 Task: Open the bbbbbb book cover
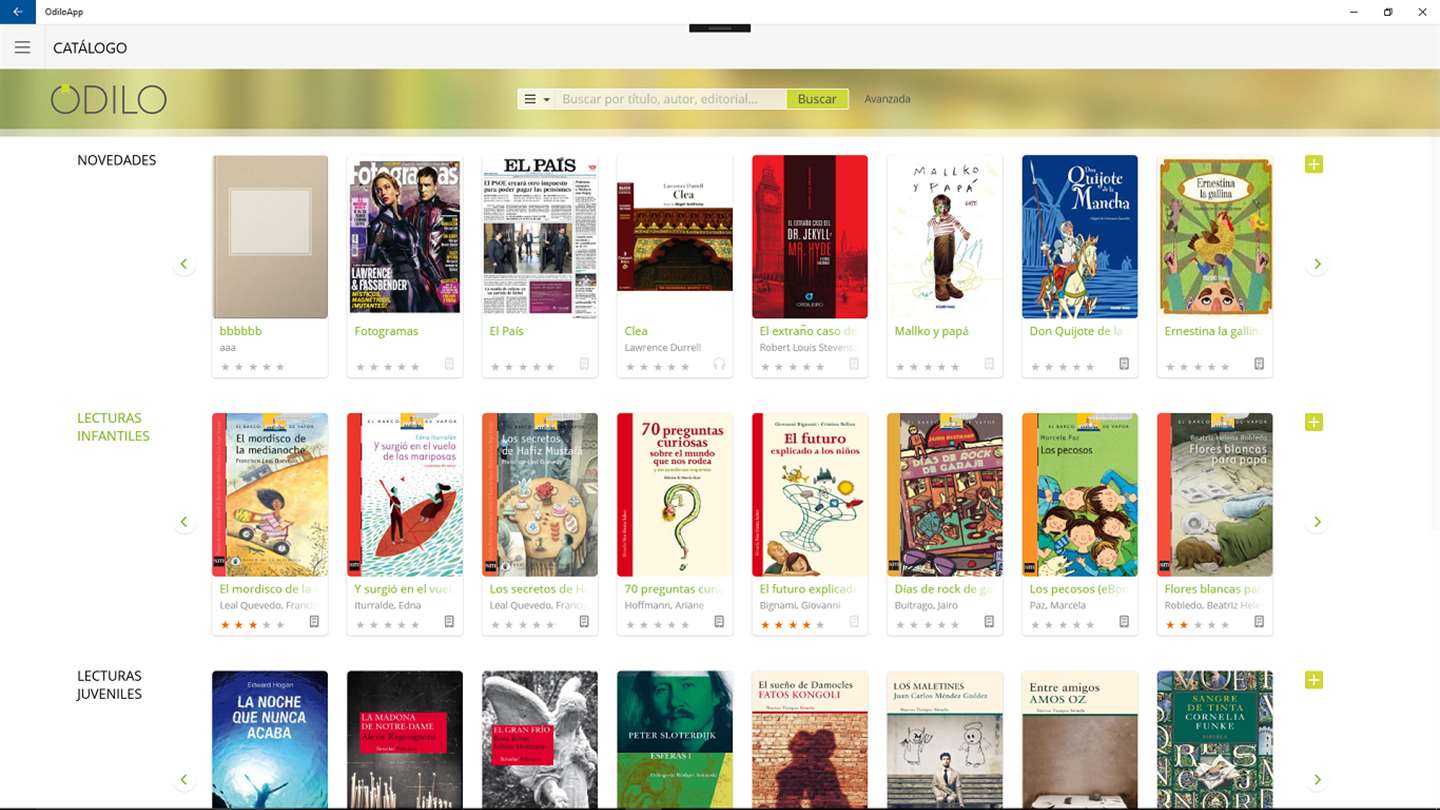coord(270,237)
